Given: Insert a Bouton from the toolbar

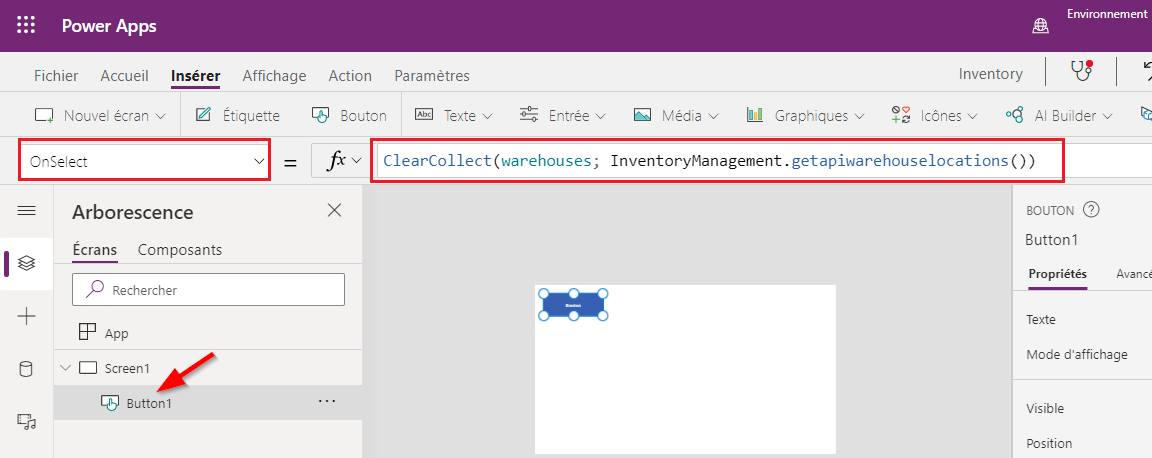Looking at the screenshot, I should pyautogui.click(x=350, y=115).
